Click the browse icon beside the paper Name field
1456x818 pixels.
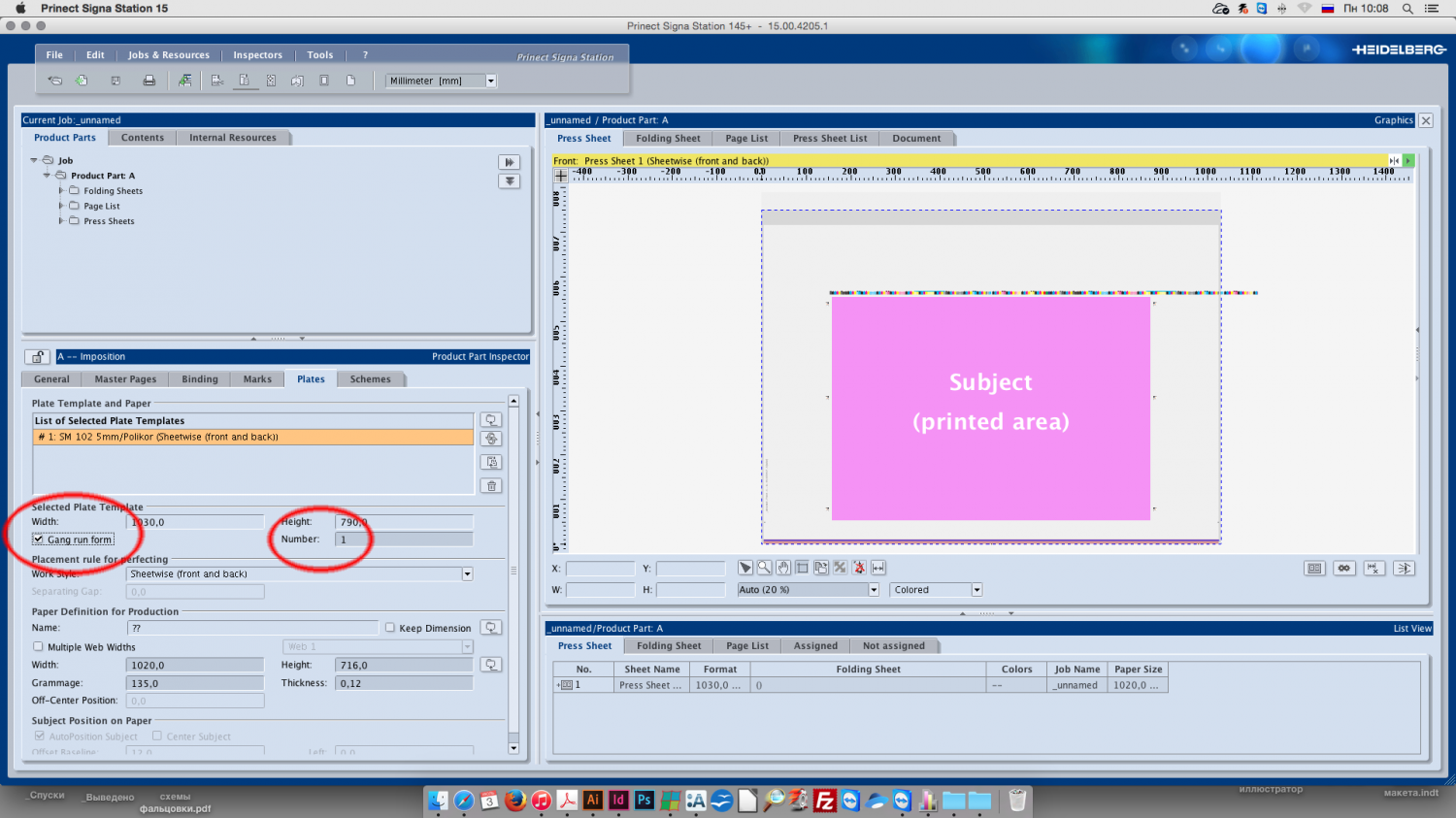click(x=491, y=628)
